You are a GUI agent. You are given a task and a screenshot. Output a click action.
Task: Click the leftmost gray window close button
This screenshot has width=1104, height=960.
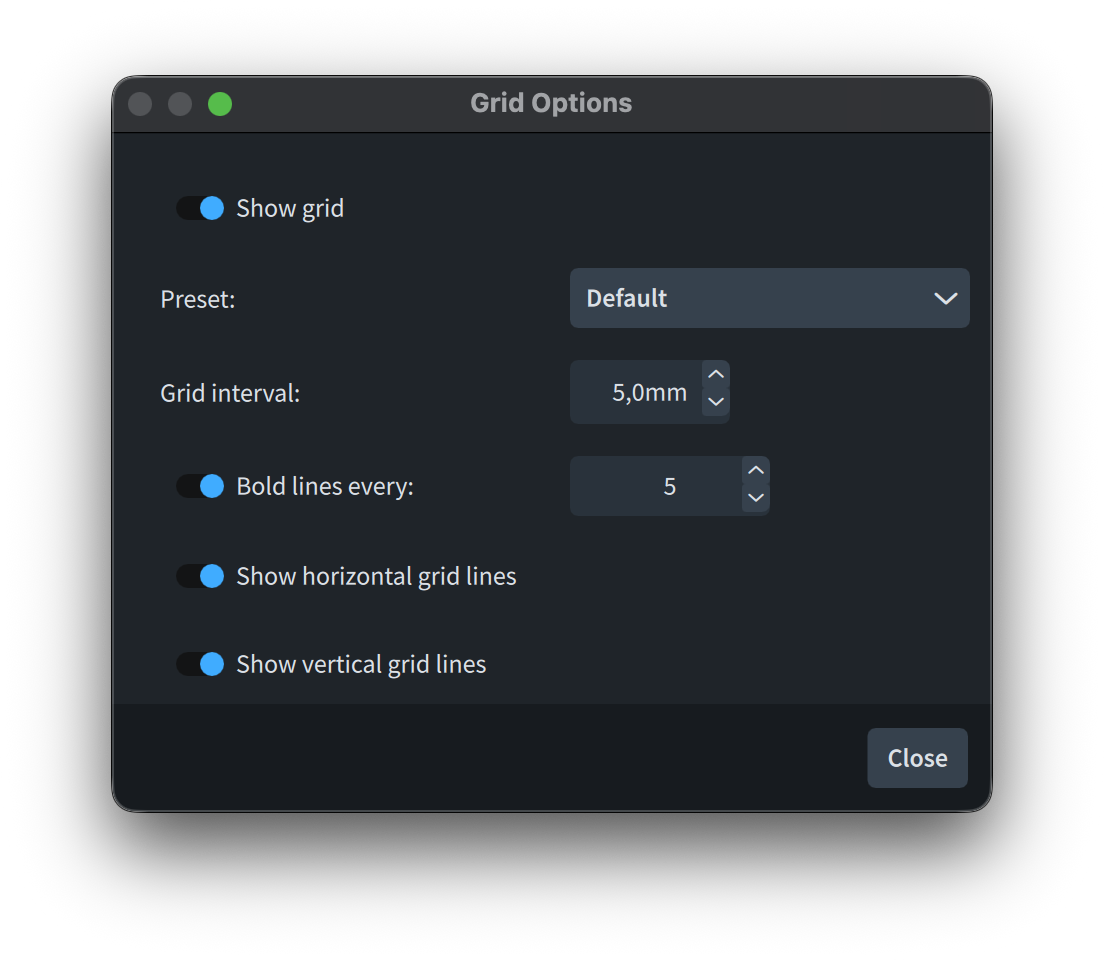[140, 104]
